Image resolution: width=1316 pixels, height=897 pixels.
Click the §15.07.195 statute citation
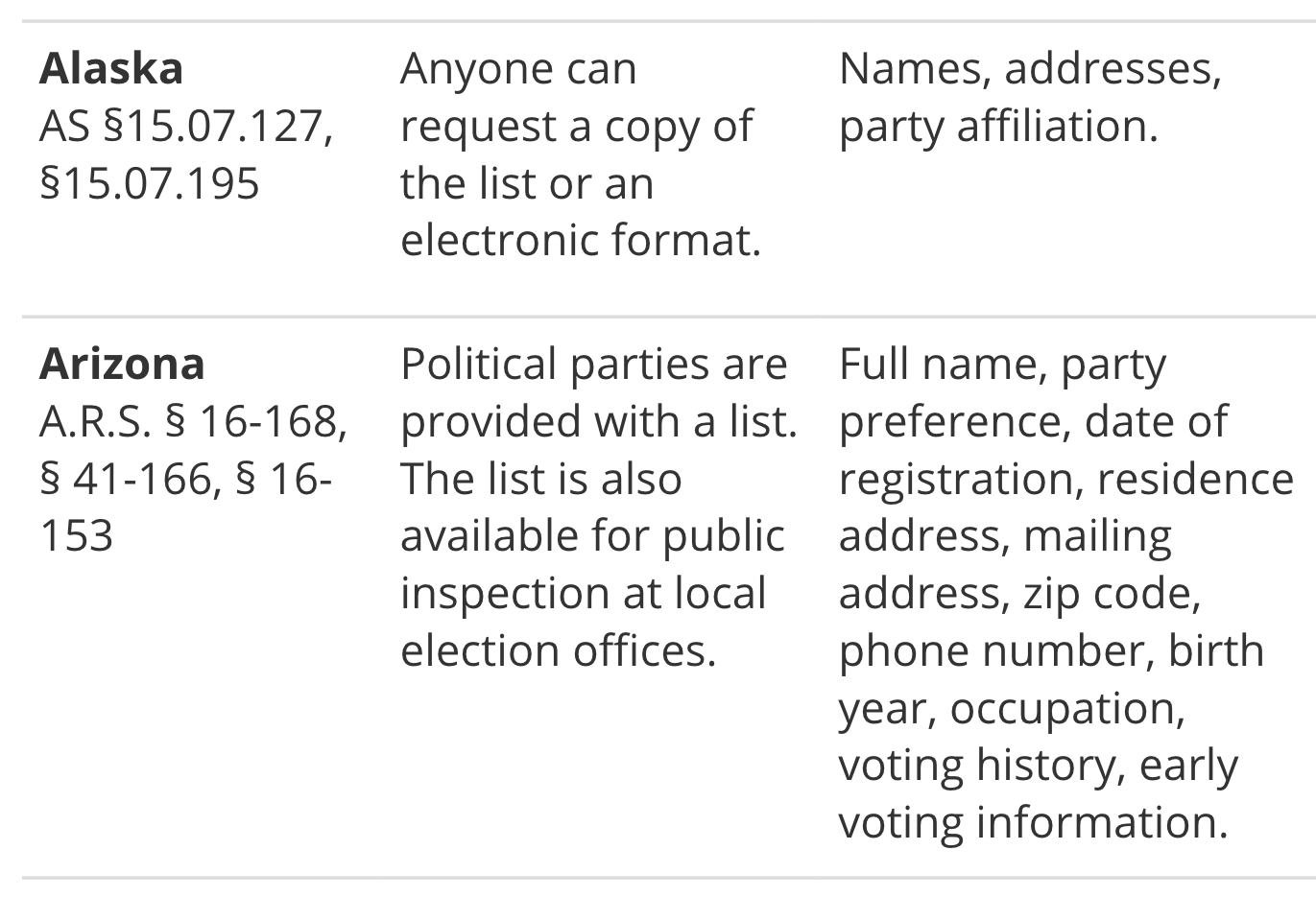tap(149, 183)
